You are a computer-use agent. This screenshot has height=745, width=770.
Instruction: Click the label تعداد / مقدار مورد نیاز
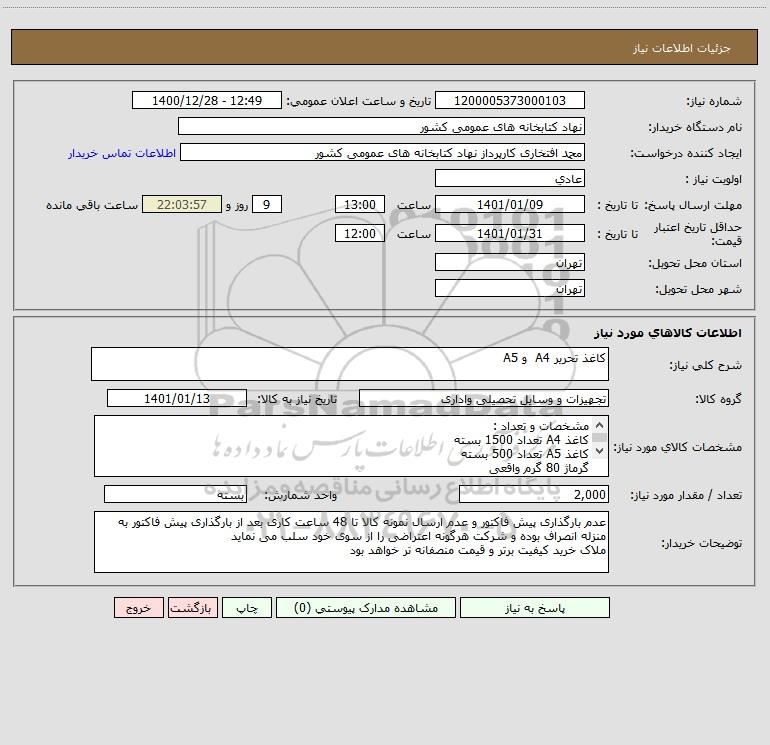686,495
